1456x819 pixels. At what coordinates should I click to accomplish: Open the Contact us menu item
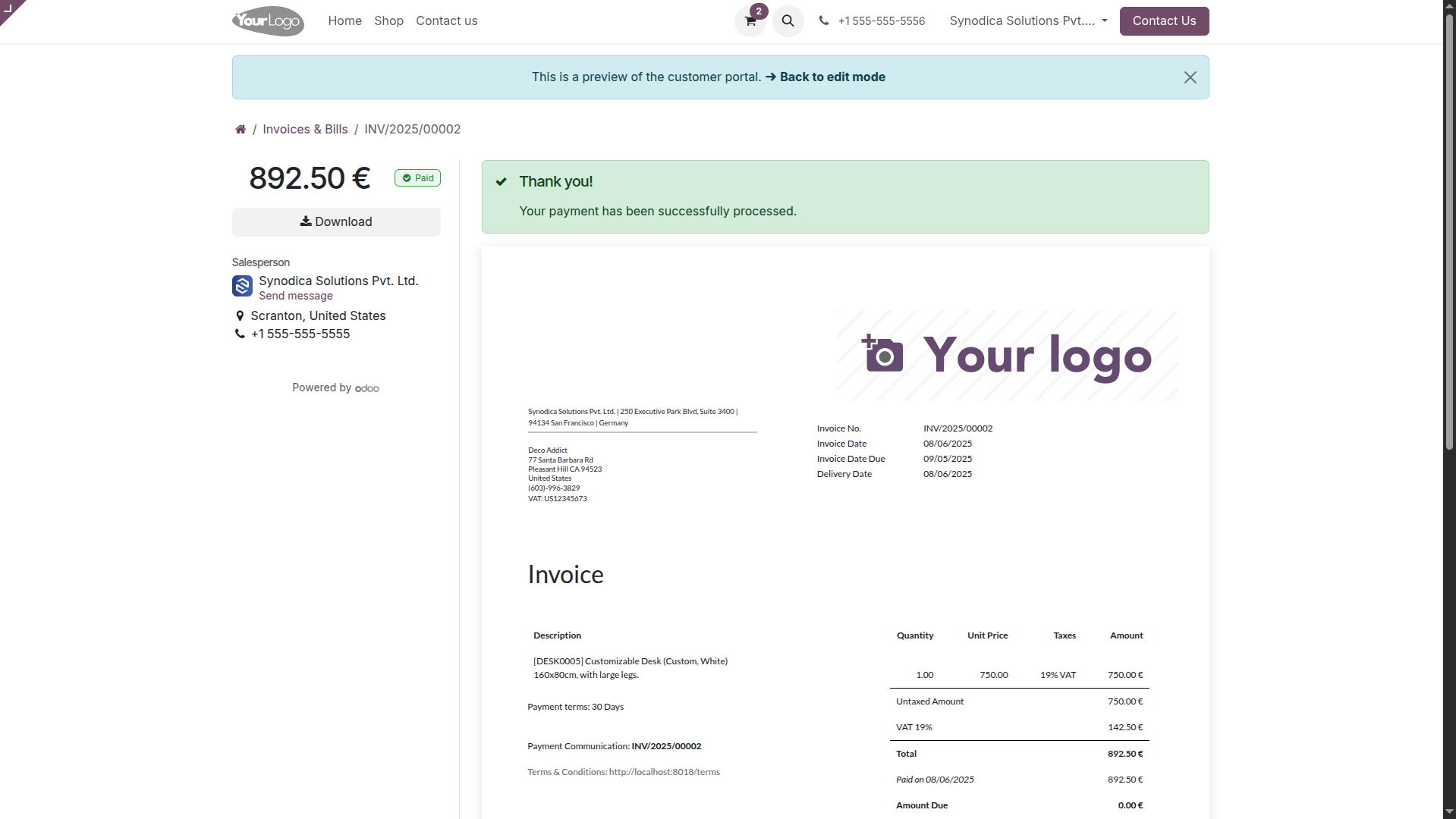click(x=447, y=21)
